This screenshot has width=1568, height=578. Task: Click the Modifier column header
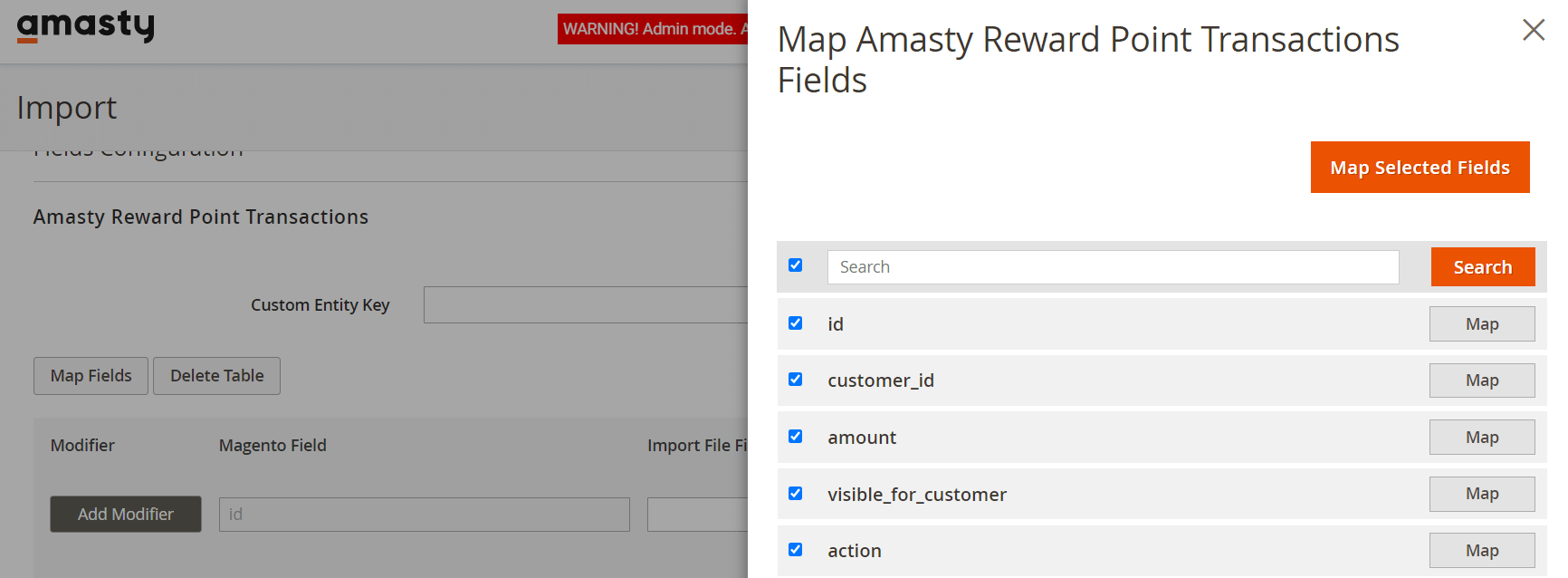[82, 446]
